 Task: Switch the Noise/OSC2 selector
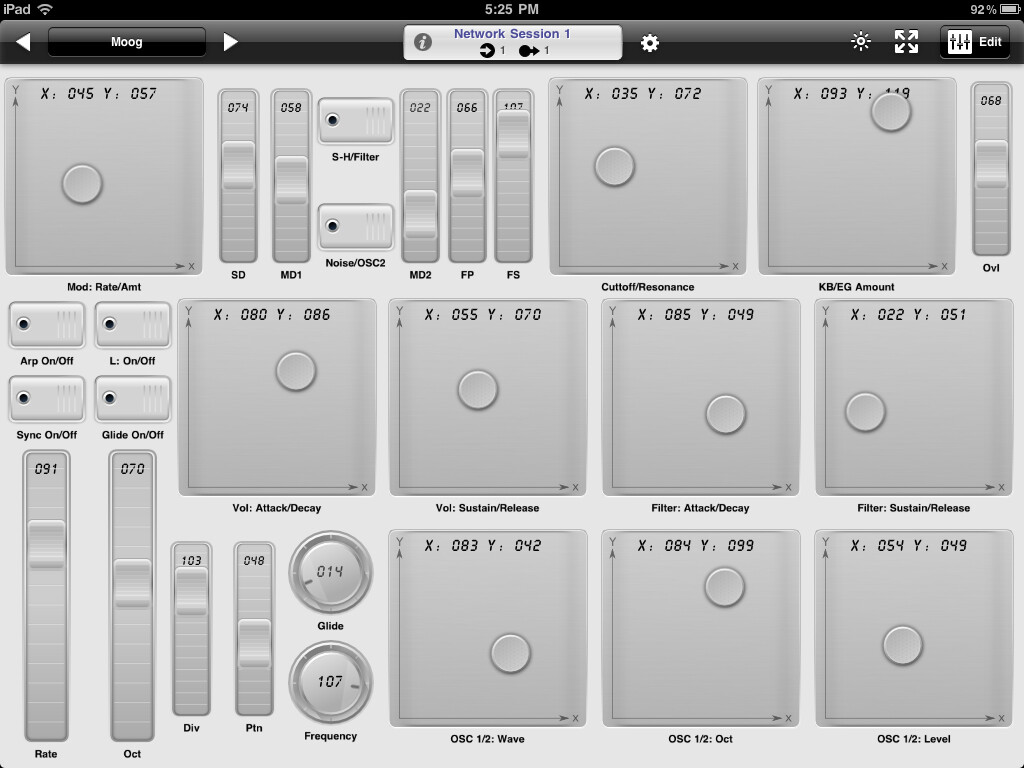[354, 227]
